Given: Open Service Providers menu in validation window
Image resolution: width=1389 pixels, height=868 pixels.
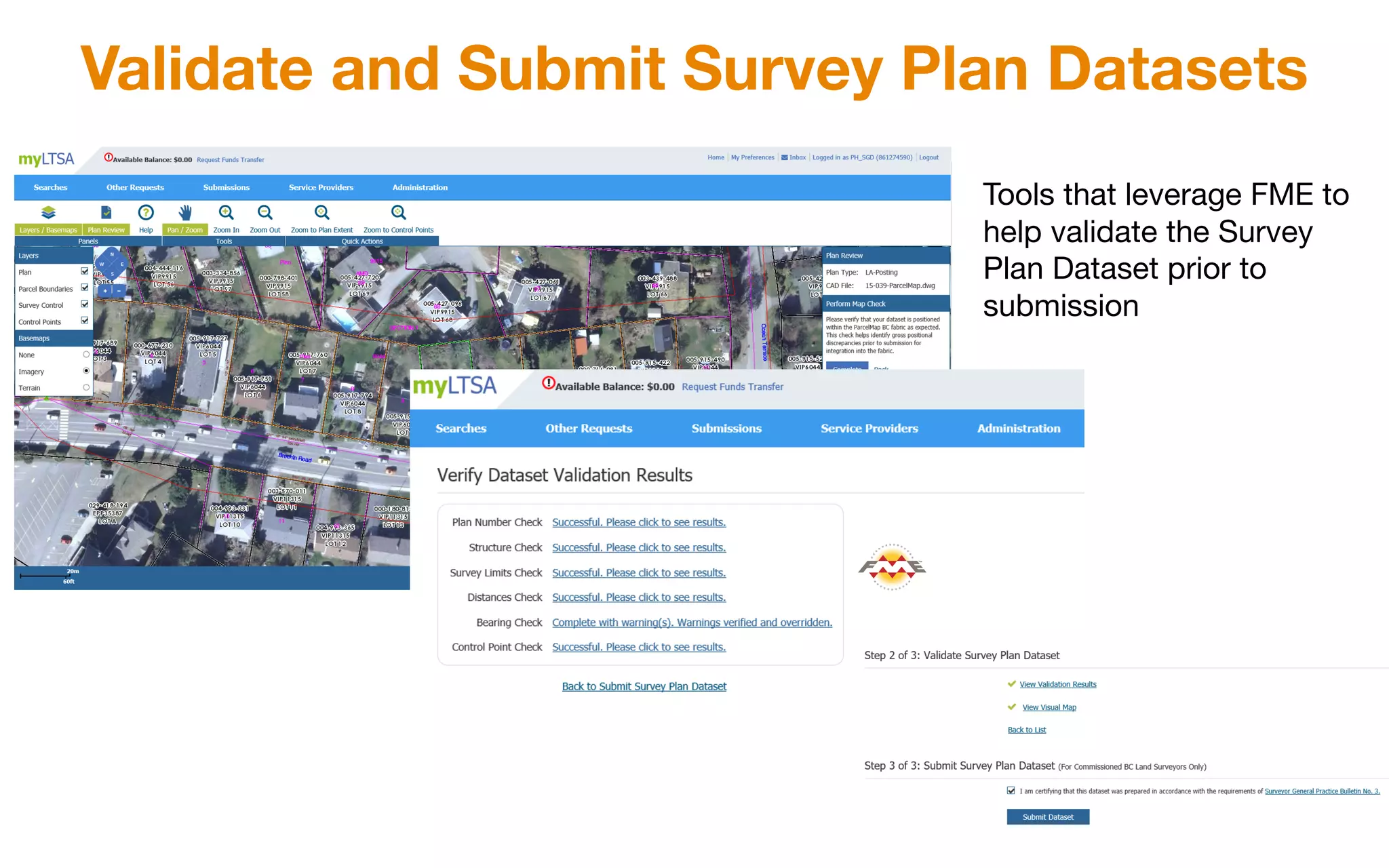Looking at the screenshot, I should (869, 429).
